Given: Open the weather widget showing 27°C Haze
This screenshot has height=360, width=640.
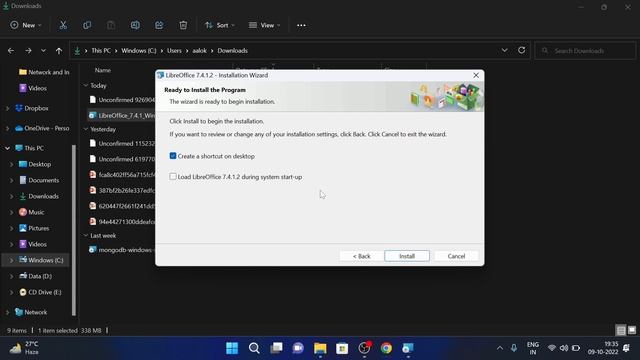Looking at the screenshot, I should [x=24, y=348].
